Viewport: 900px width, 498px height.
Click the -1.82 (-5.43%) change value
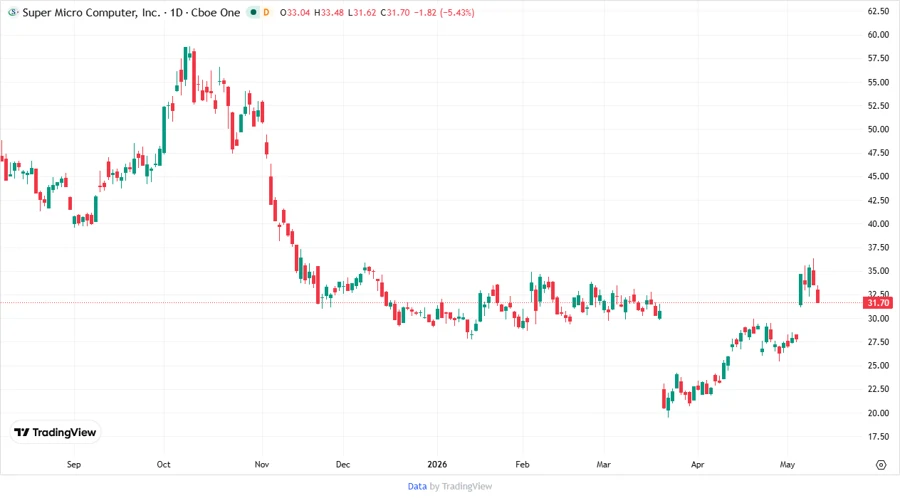pyautogui.click(x=444, y=12)
